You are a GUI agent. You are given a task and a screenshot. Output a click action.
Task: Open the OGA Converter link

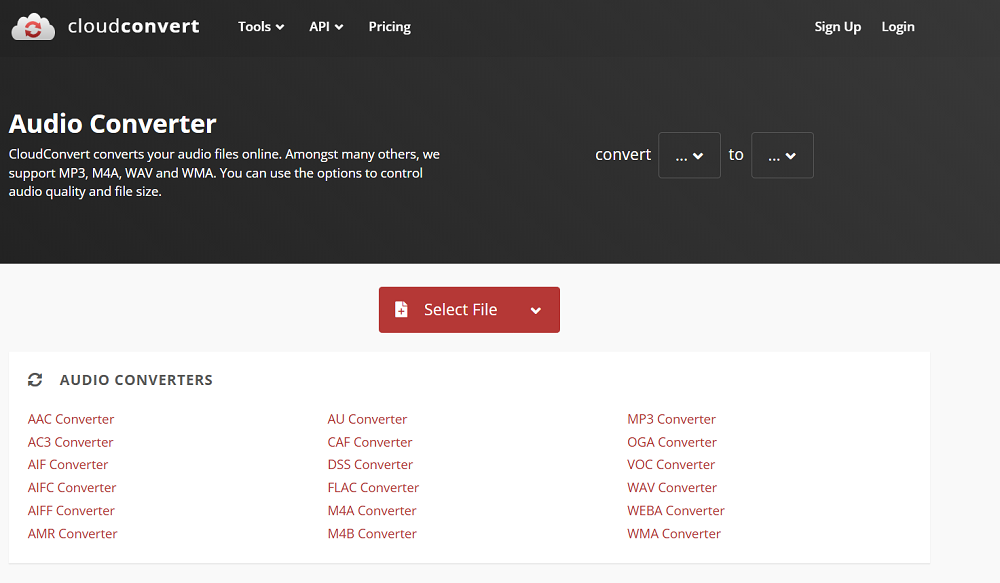pyautogui.click(x=672, y=442)
